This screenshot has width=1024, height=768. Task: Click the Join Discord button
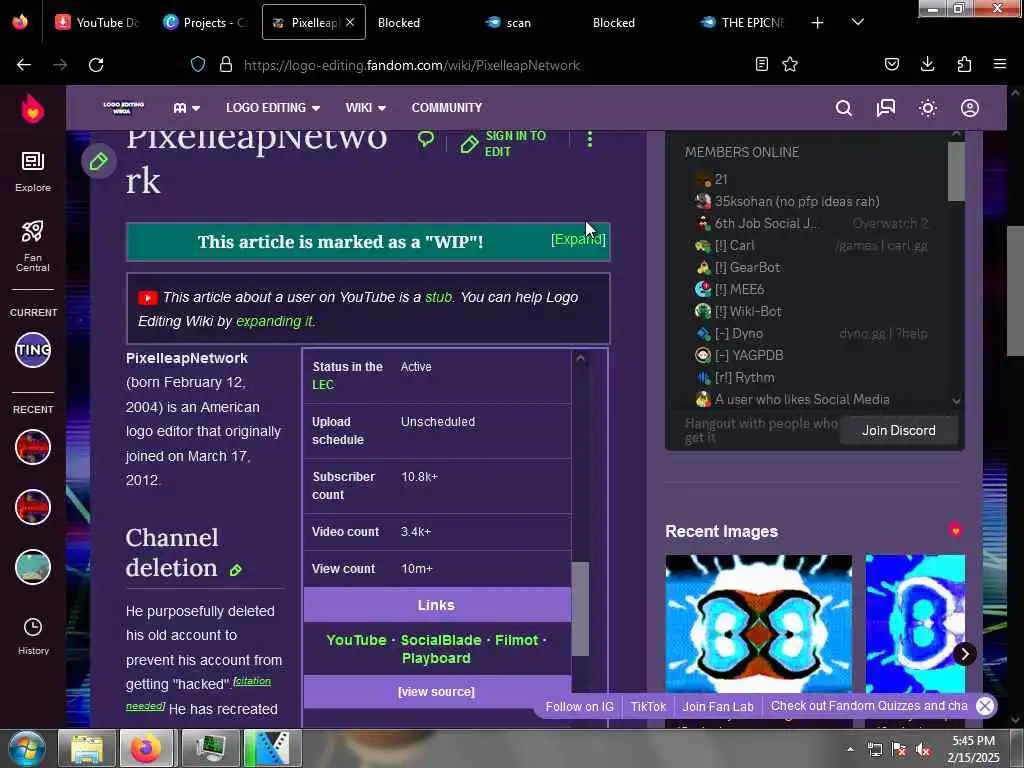[899, 430]
